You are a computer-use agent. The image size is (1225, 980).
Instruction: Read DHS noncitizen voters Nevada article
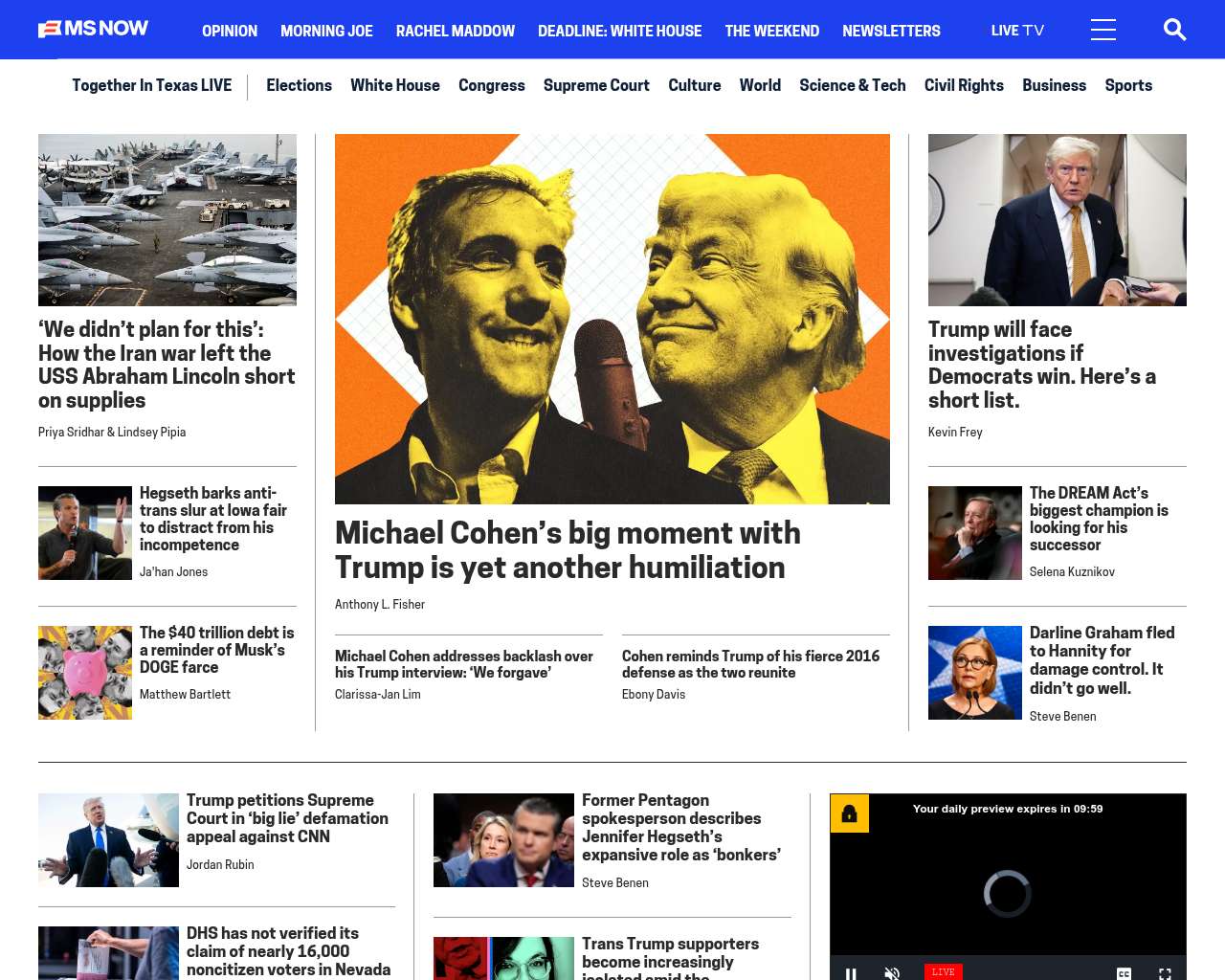(x=288, y=952)
